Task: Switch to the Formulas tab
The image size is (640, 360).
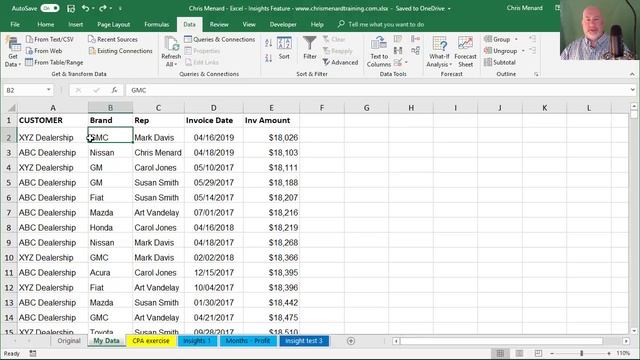Action: click(x=157, y=24)
